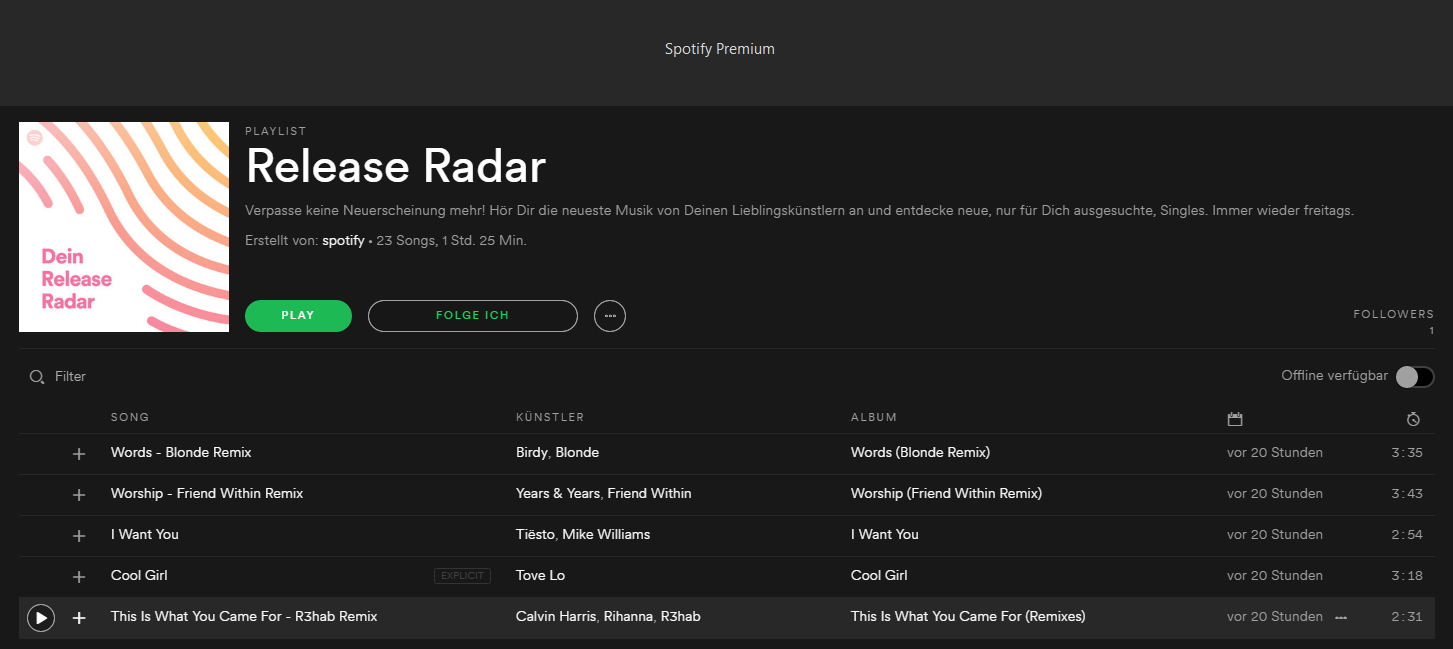
Task: Click duration 3:35 of Words
Action: 1407,453
